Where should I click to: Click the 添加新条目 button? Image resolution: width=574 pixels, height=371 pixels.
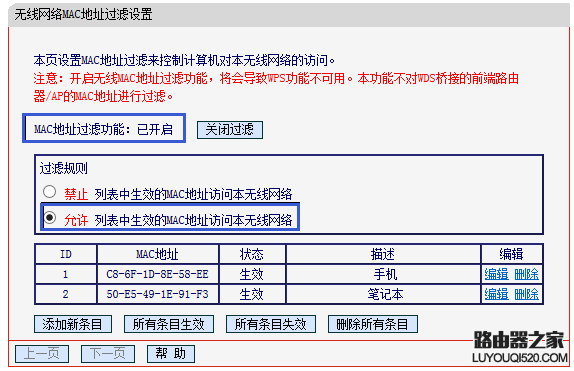(73, 324)
